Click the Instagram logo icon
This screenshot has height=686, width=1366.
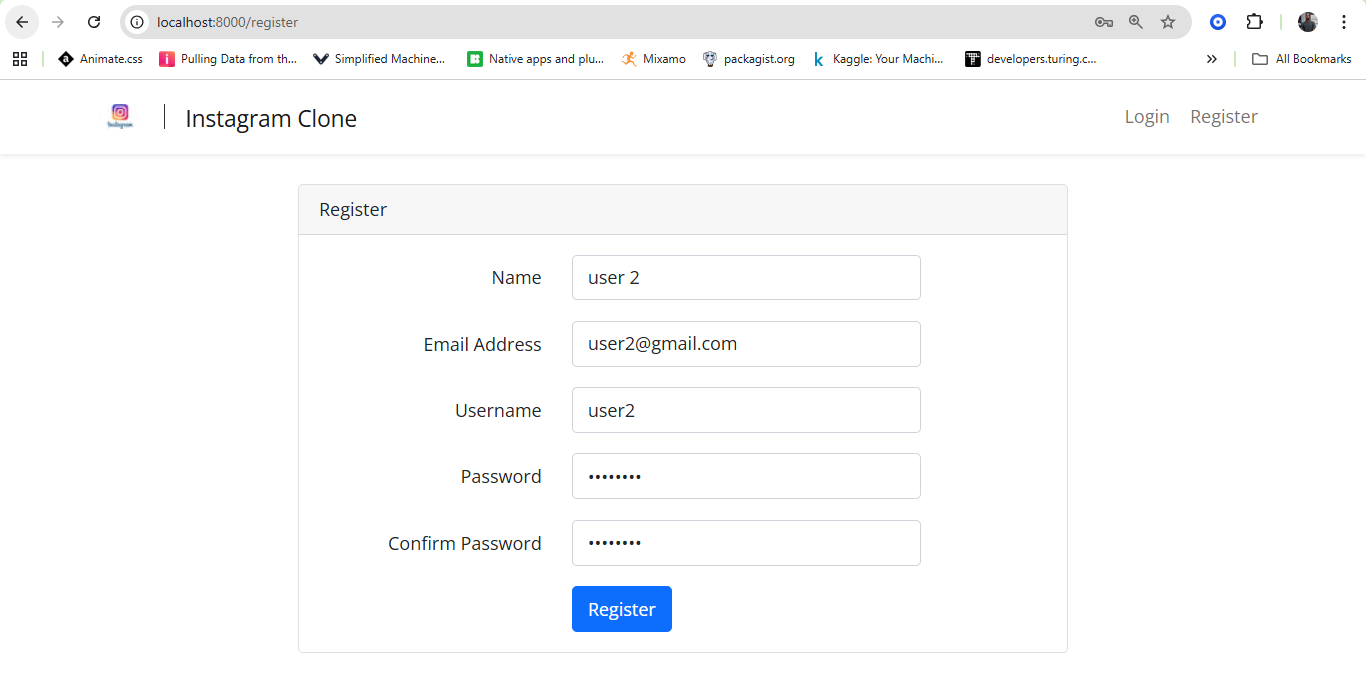(x=120, y=117)
